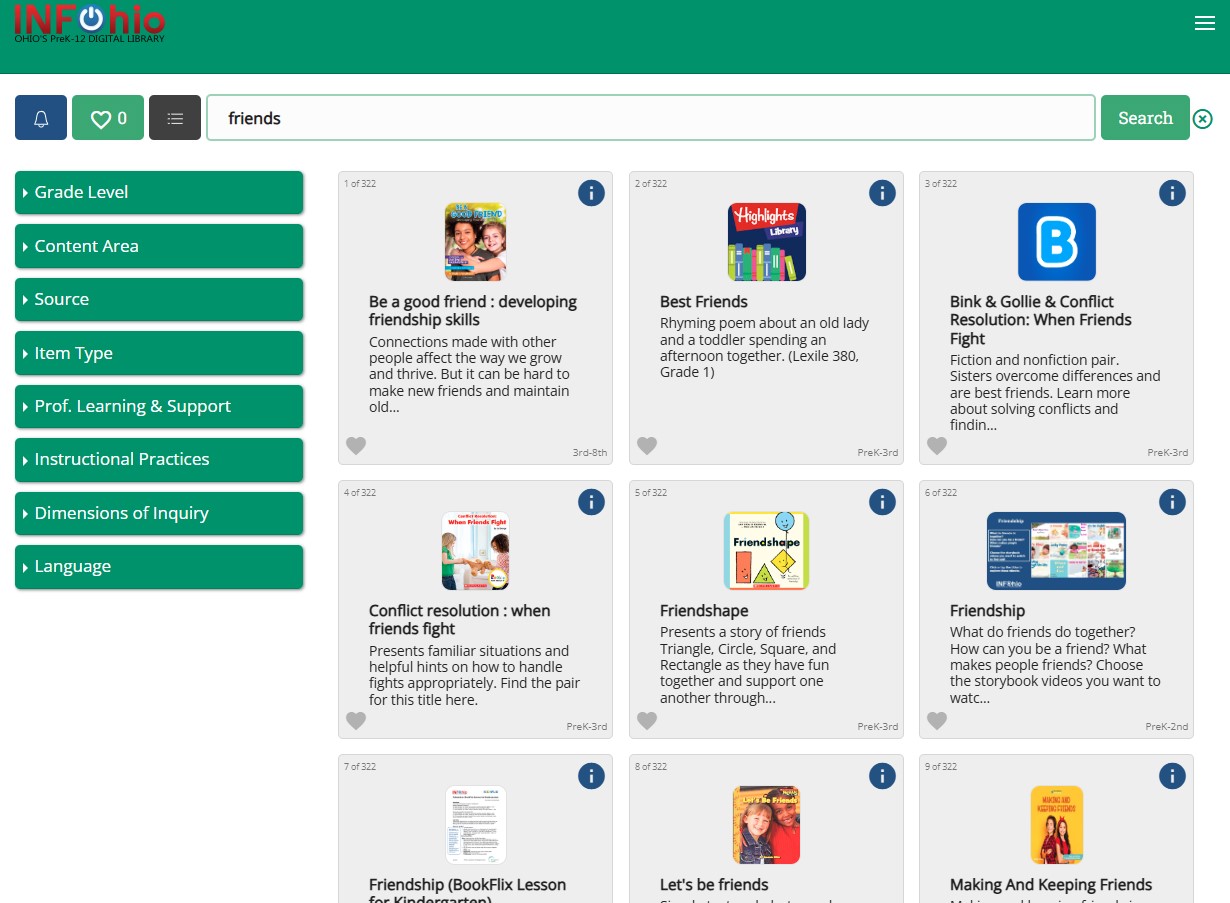Open the favorites list heart button
This screenshot has height=903, width=1230.
coord(108,118)
